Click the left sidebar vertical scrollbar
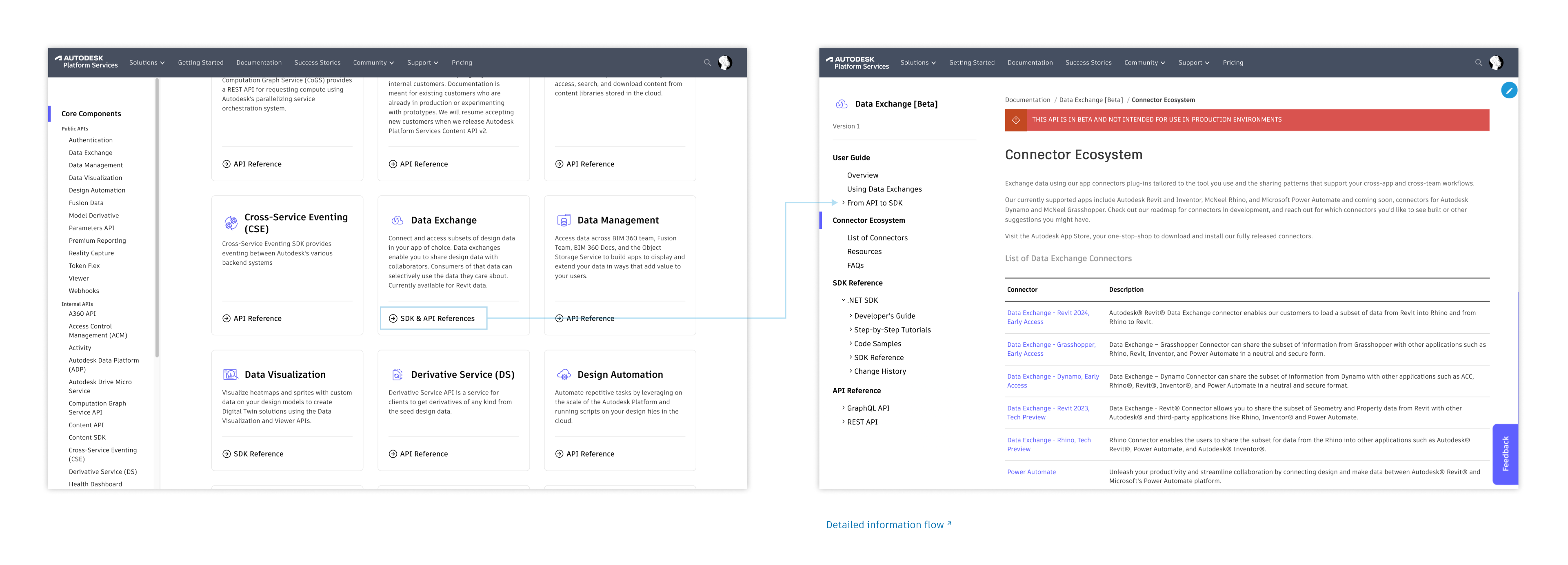Screen dimensions: 1568x565 [156, 218]
